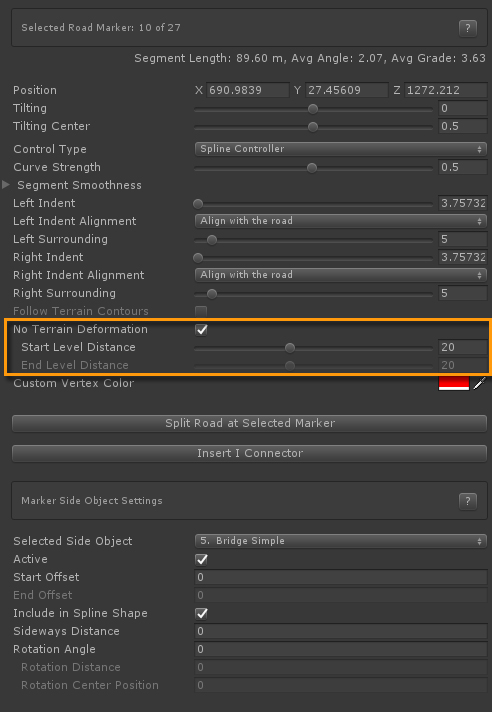Expand the Segment Smoothness foldout
This screenshot has height=712, width=492.
point(6,185)
